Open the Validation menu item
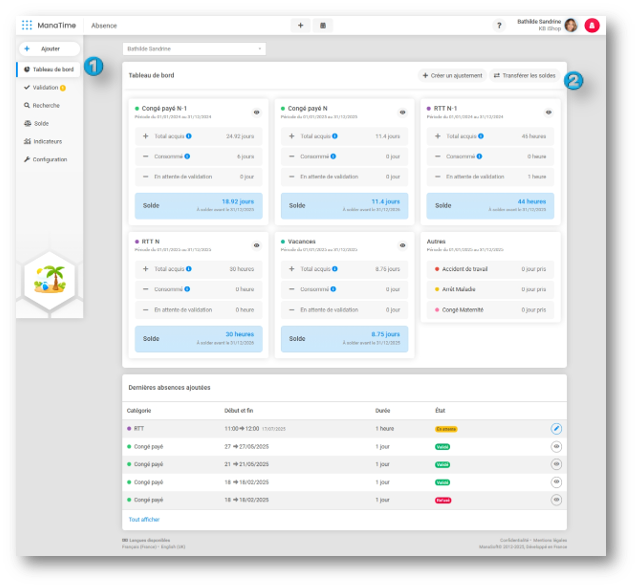Image resolution: width=637 pixels, height=587 pixels. tap(45, 87)
